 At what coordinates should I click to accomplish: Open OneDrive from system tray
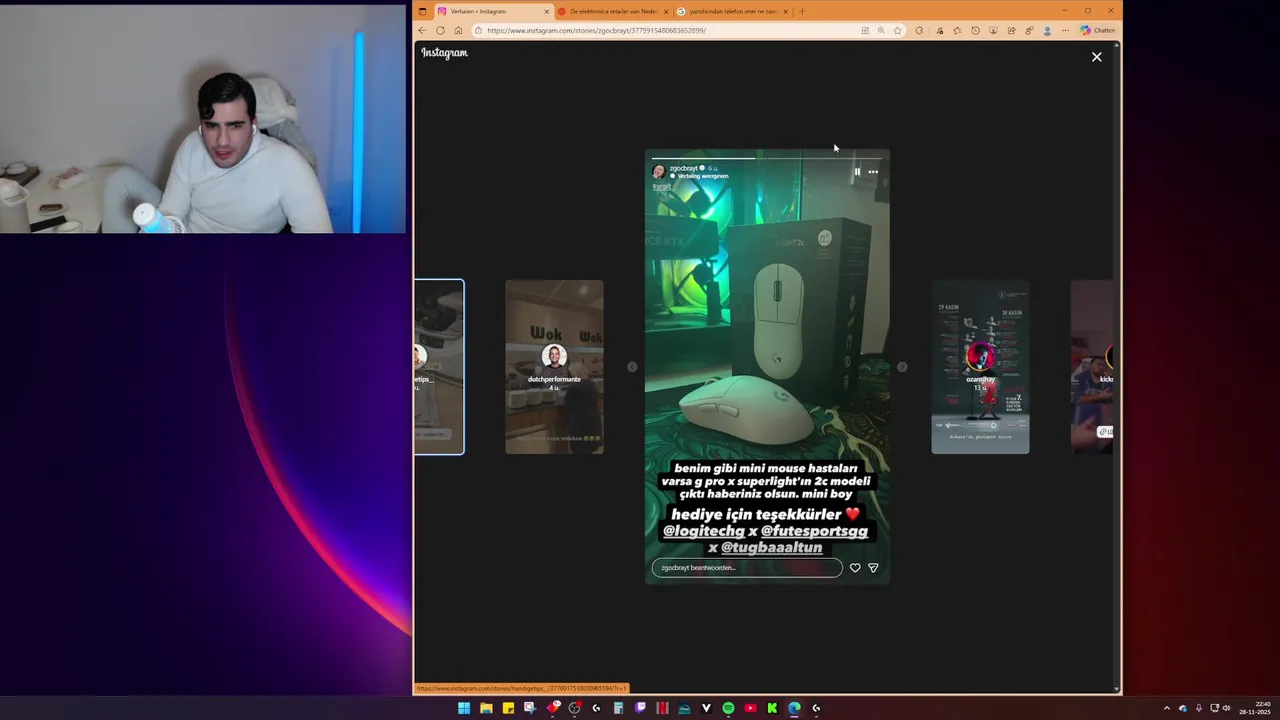1183,708
